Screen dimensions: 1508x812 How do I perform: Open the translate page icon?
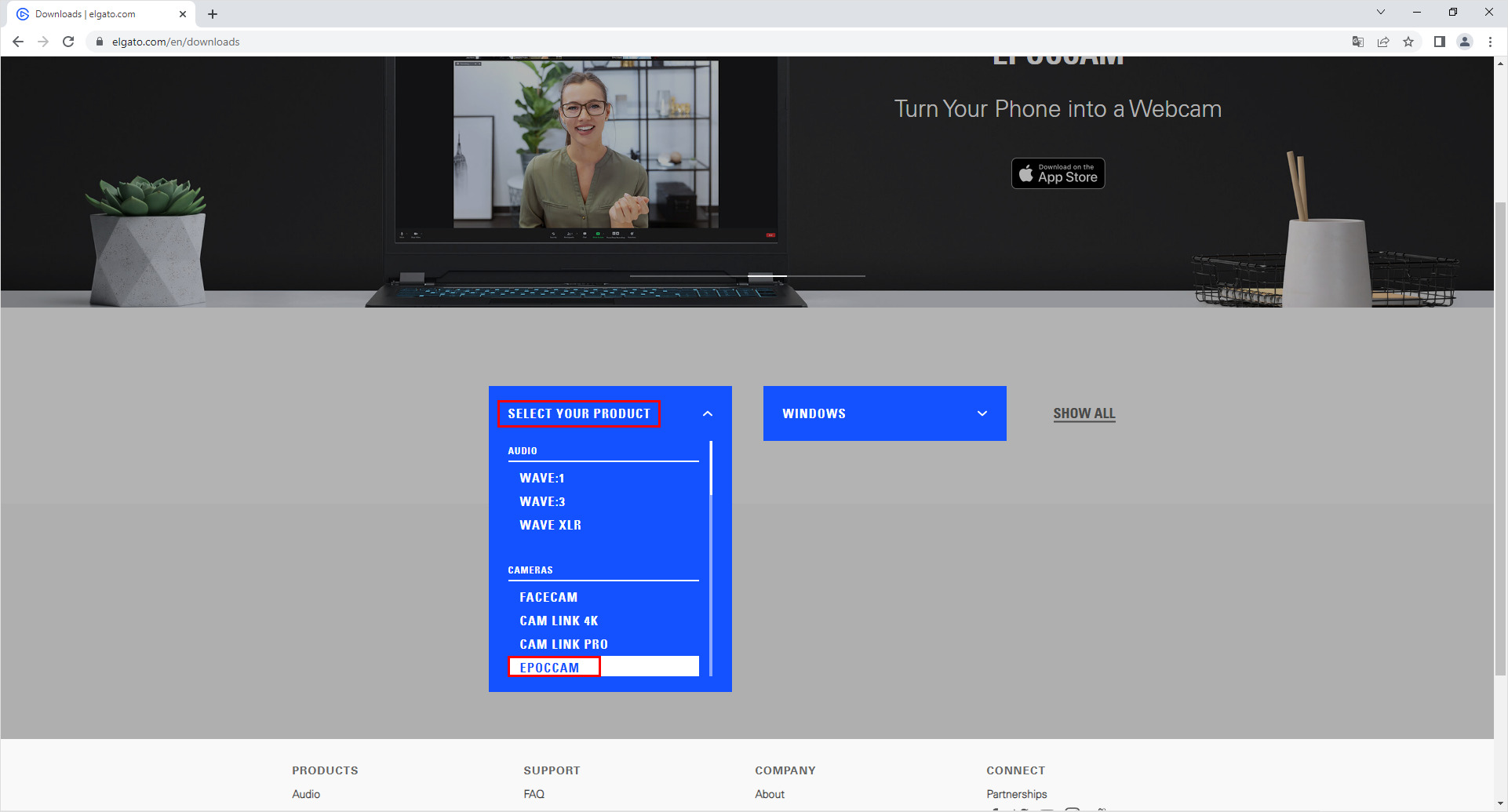pyautogui.click(x=1358, y=42)
